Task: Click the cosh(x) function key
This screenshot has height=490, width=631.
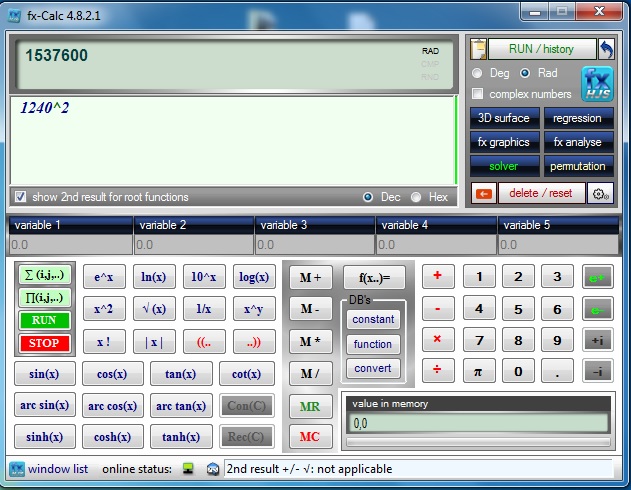Action: [x=113, y=436]
